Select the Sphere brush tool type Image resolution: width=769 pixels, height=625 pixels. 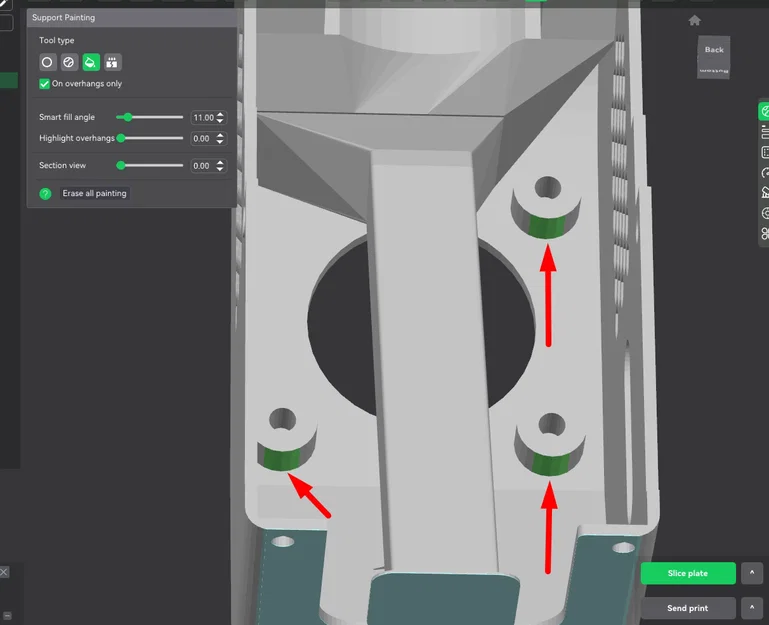tap(69, 62)
